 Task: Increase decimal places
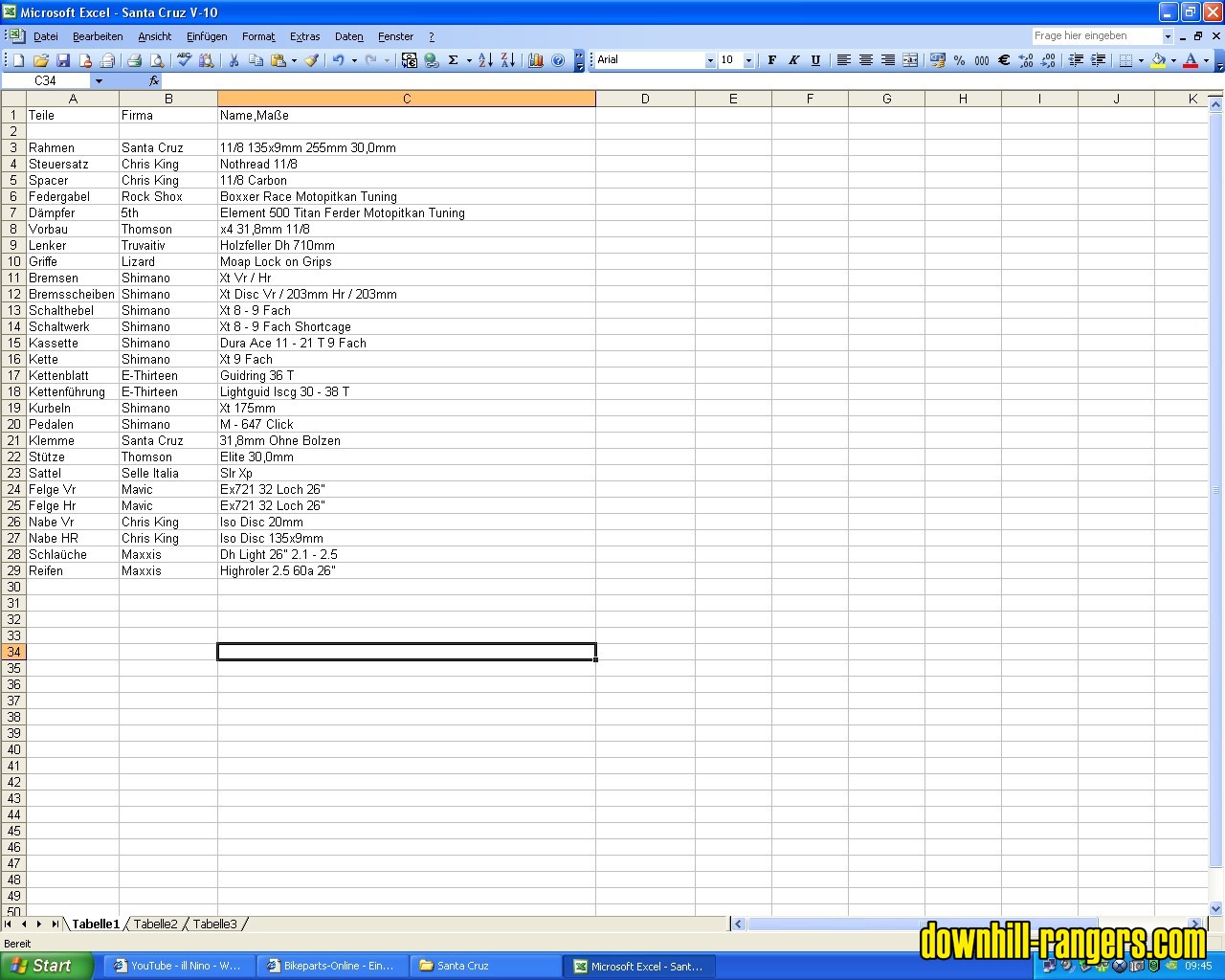pos(1026,60)
